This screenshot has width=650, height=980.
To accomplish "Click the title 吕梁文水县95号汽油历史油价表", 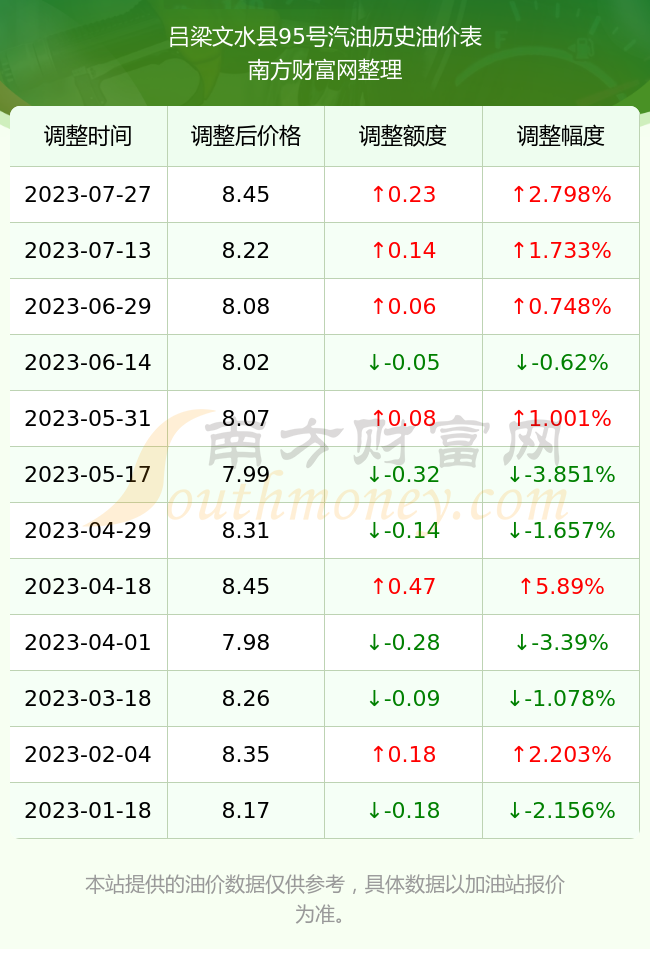I will (325, 37).
